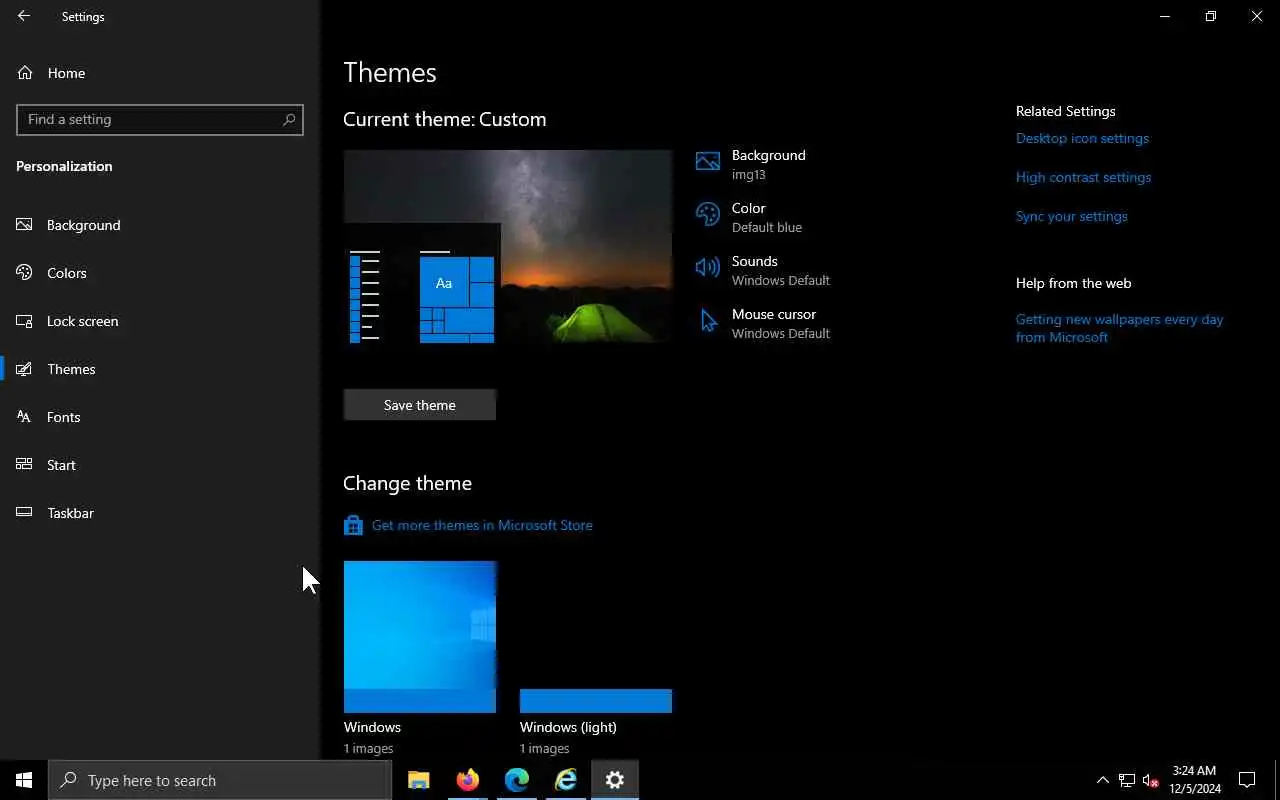Open the Mouse cursor pointer icon

pyautogui.click(x=708, y=320)
